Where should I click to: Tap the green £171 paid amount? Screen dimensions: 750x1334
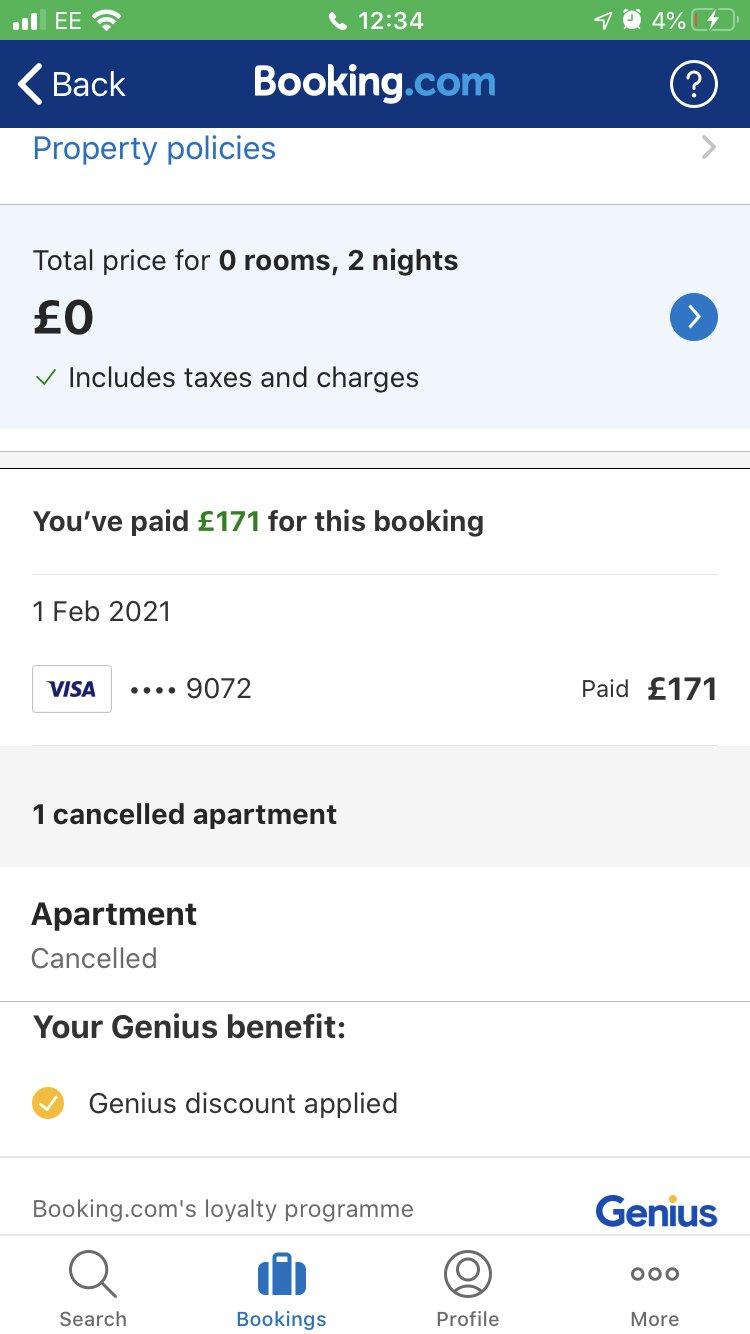click(x=229, y=521)
